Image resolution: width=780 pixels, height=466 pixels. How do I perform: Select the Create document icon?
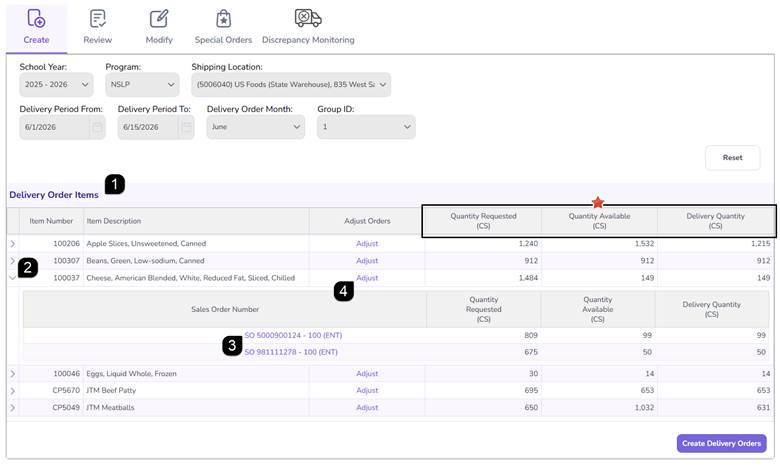[x=36, y=18]
